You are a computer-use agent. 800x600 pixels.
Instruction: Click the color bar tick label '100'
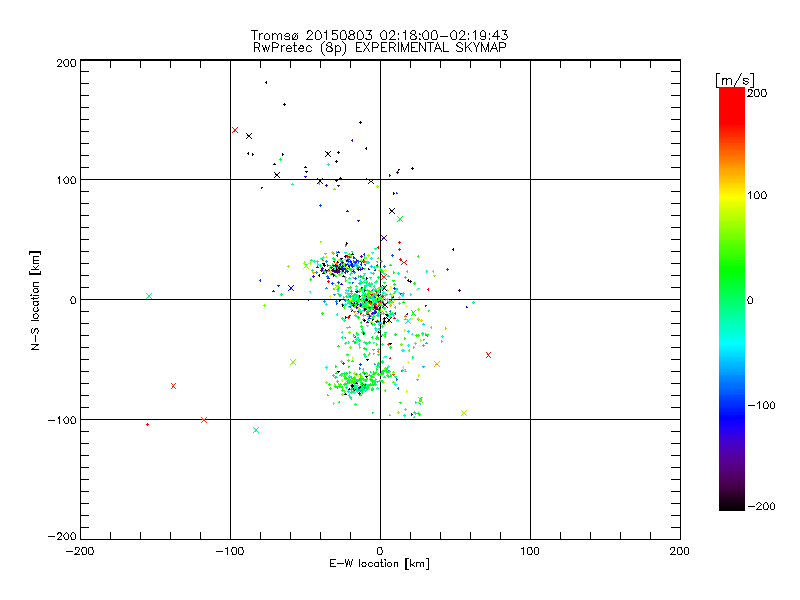757,195
